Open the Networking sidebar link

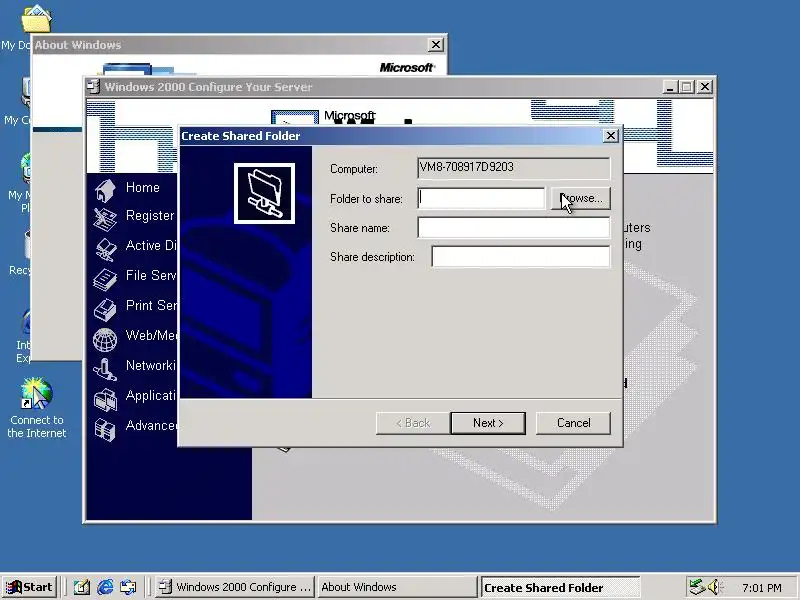151,365
